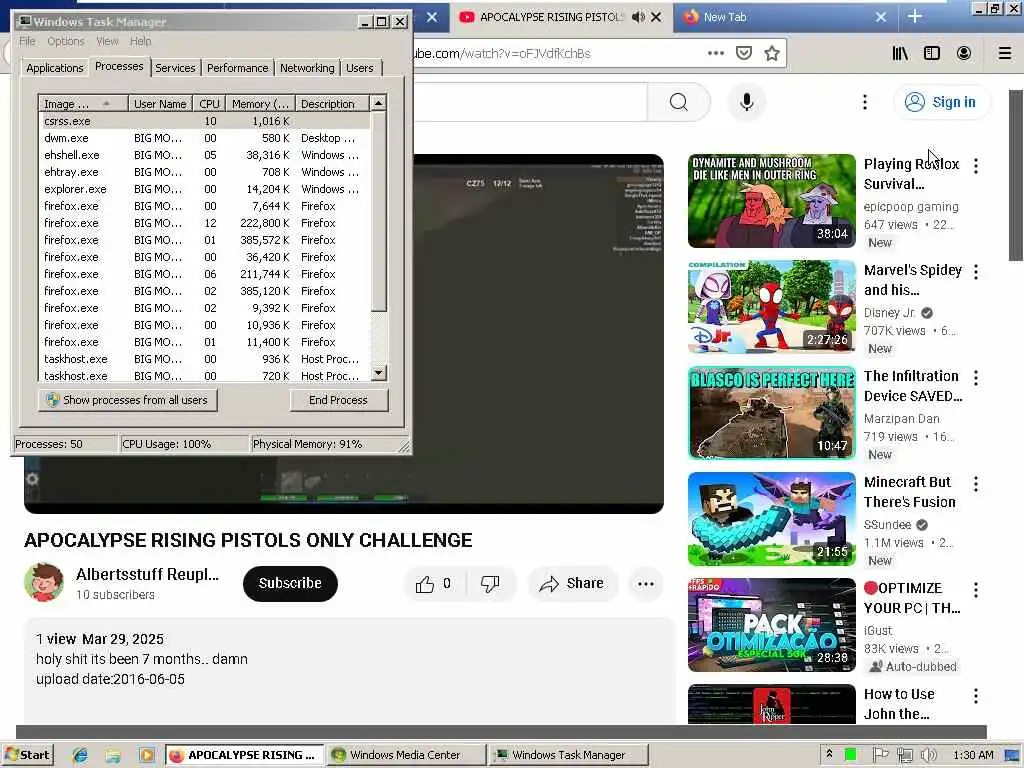Image resolution: width=1024 pixels, height=768 pixels.
Task: Click the voice search microphone icon
Action: point(747,102)
